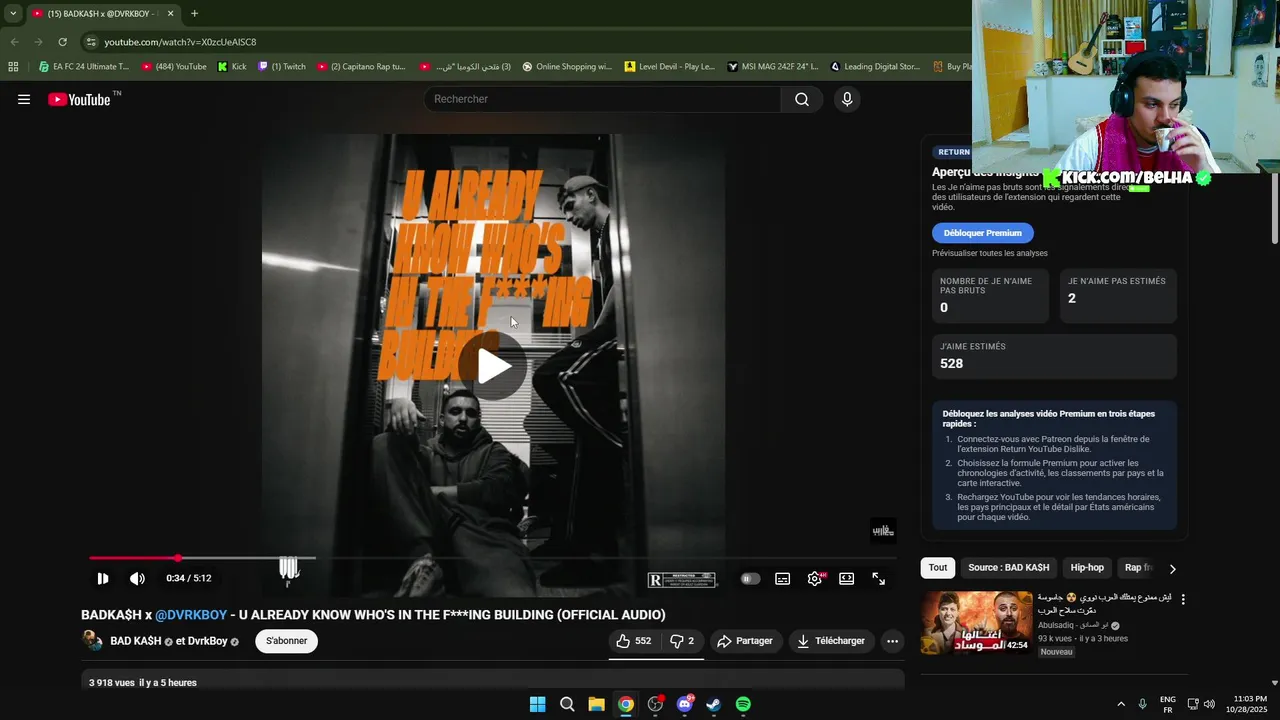This screenshot has height=720, width=1280.
Task: Click the youtube.com address bar URL
Action: pyautogui.click(x=180, y=42)
